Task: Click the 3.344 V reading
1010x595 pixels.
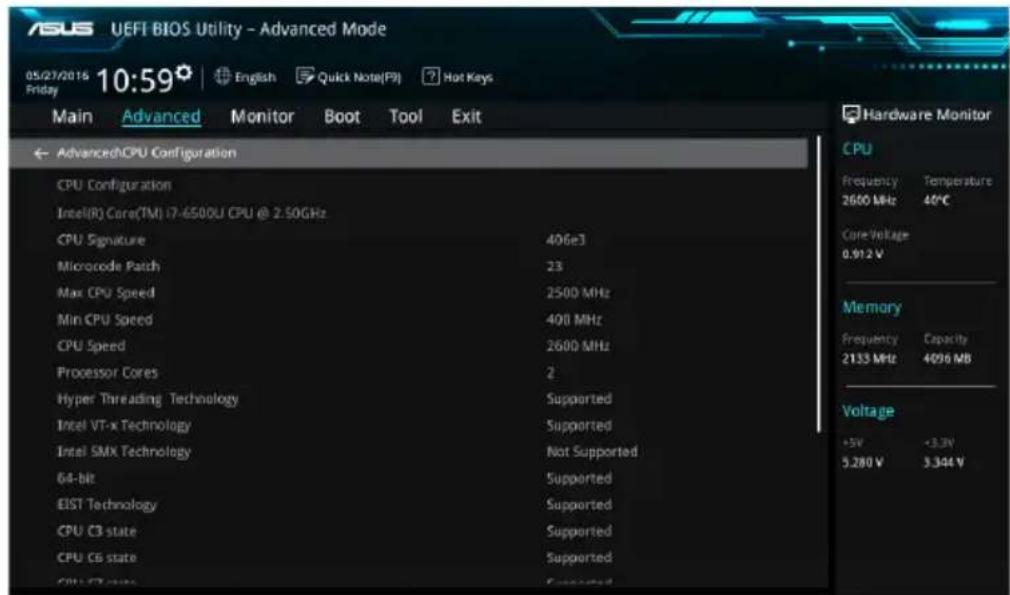Action: click(944, 463)
